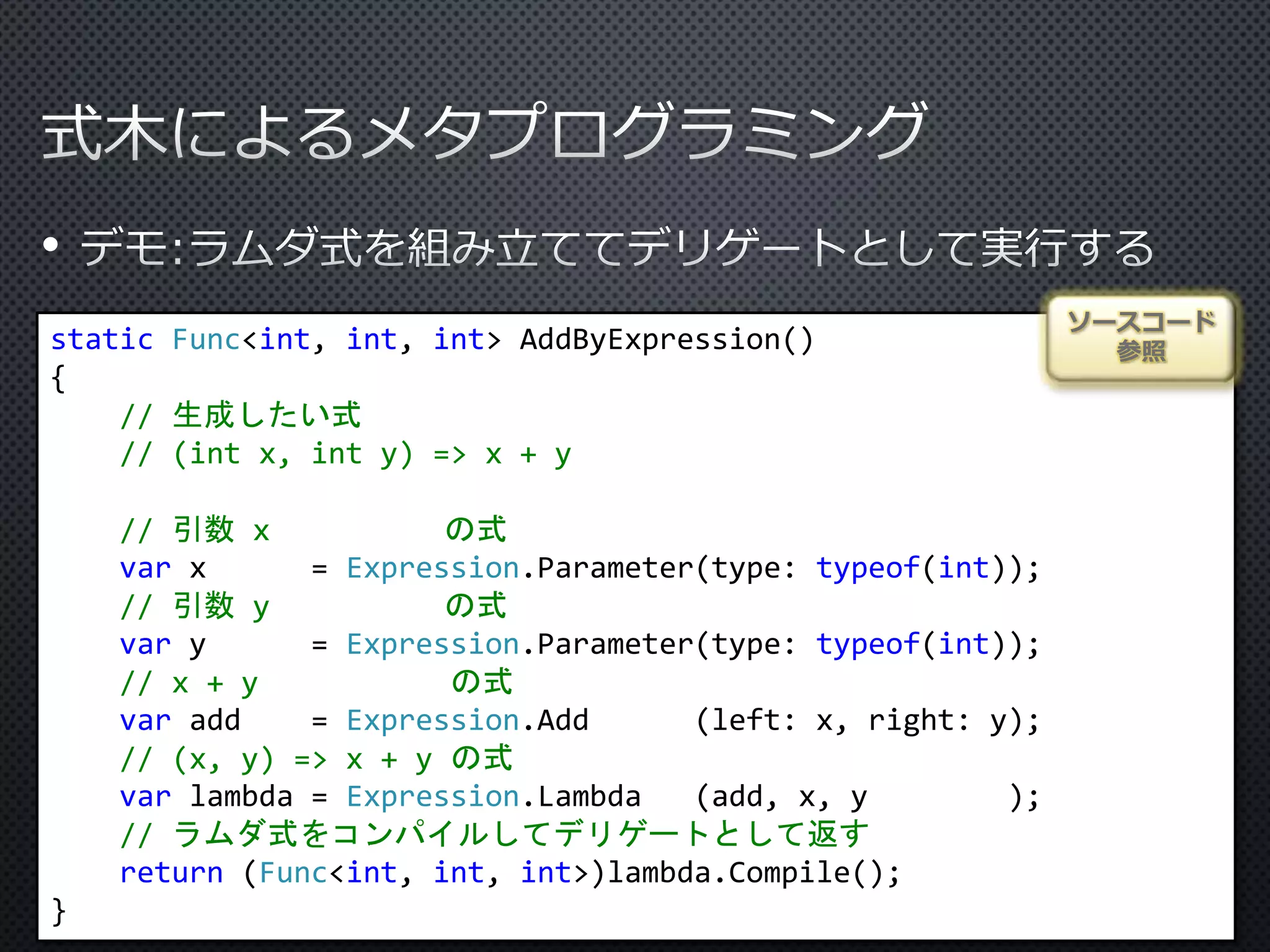Click the method name AddByExpression()

[x=667, y=340]
